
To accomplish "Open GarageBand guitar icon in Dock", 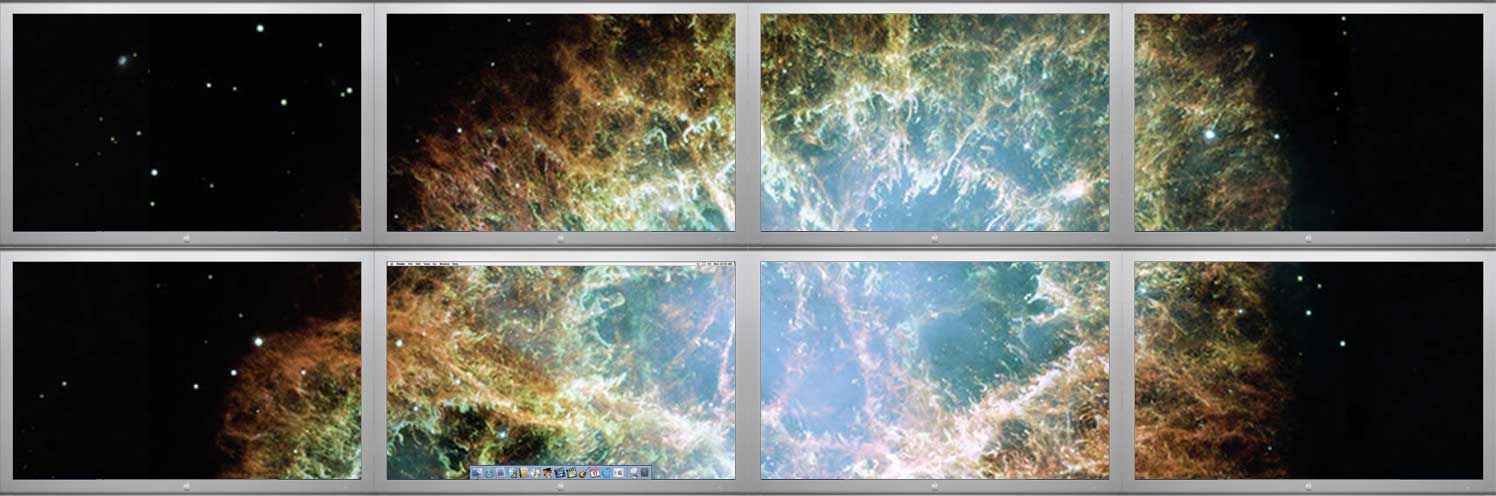I will pyautogui.click(x=583, y=472).
